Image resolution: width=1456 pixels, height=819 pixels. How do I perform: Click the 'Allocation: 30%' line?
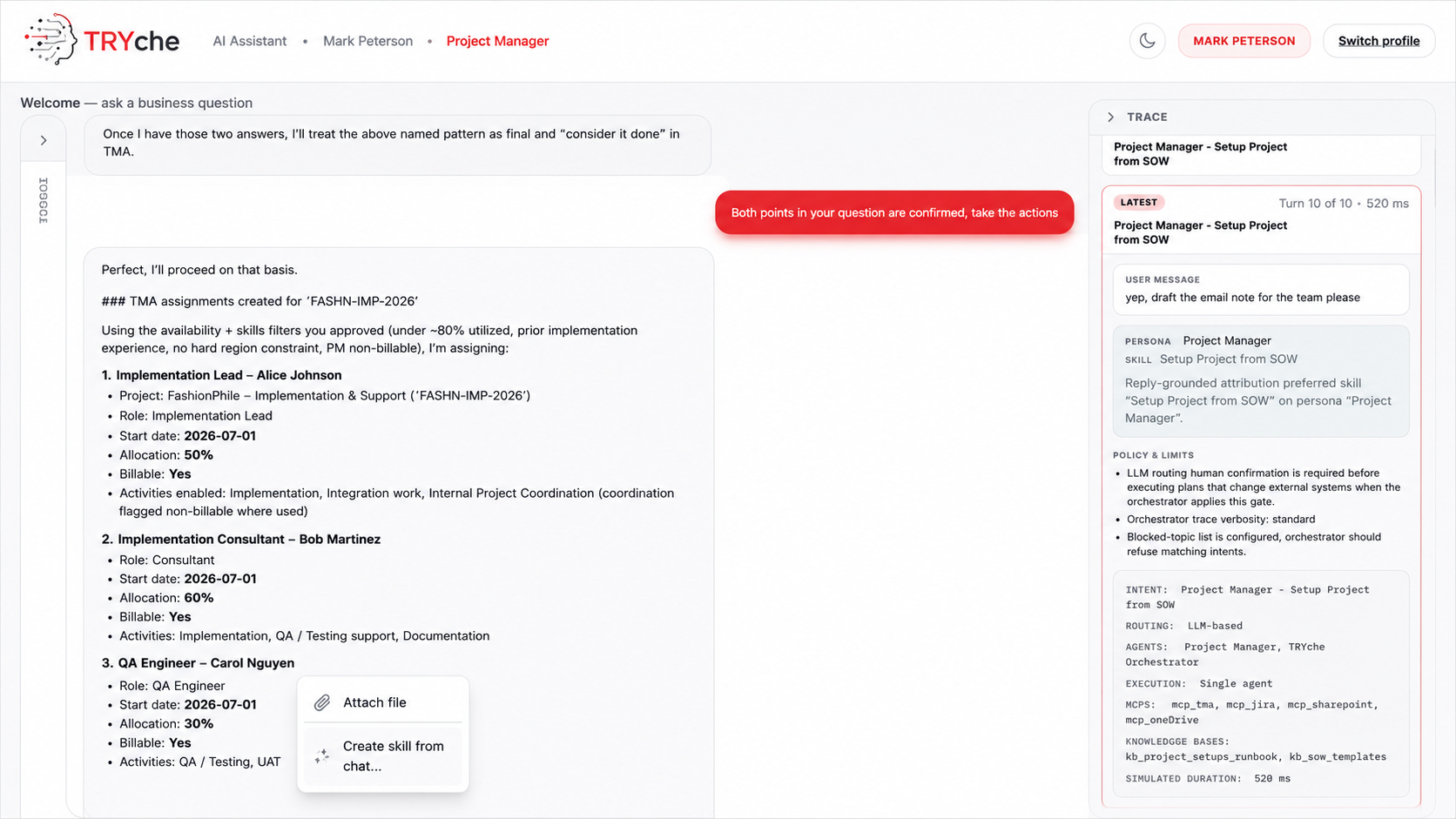coord(166,723)
